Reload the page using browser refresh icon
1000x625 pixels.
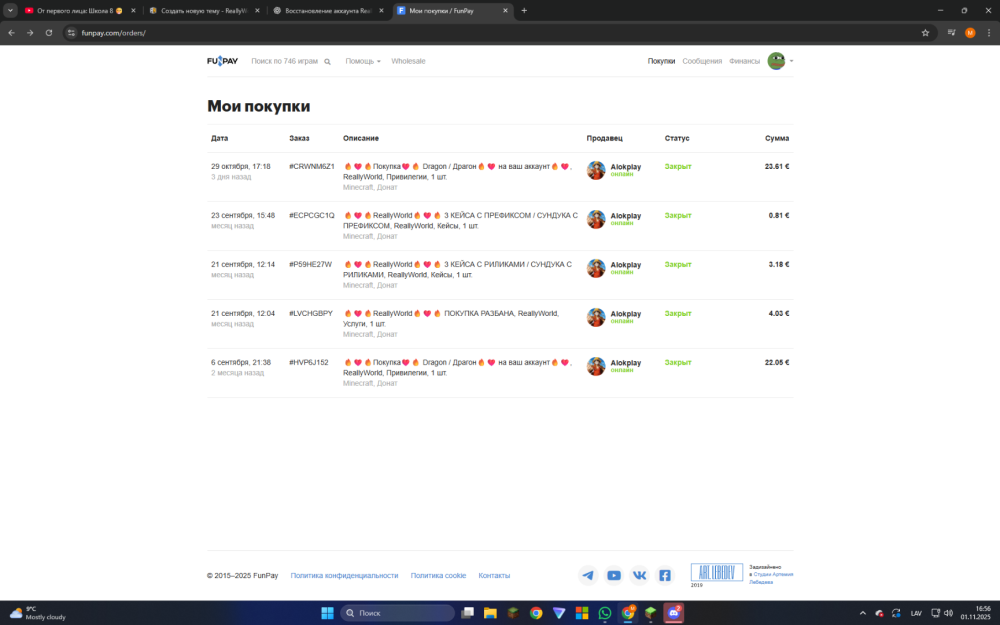[48, 33]
